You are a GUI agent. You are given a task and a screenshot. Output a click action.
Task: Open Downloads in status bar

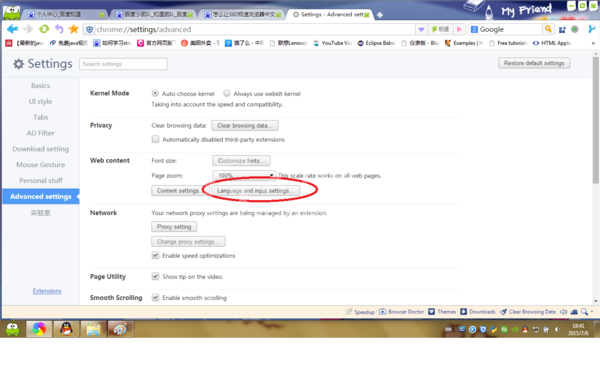[478, 312]
